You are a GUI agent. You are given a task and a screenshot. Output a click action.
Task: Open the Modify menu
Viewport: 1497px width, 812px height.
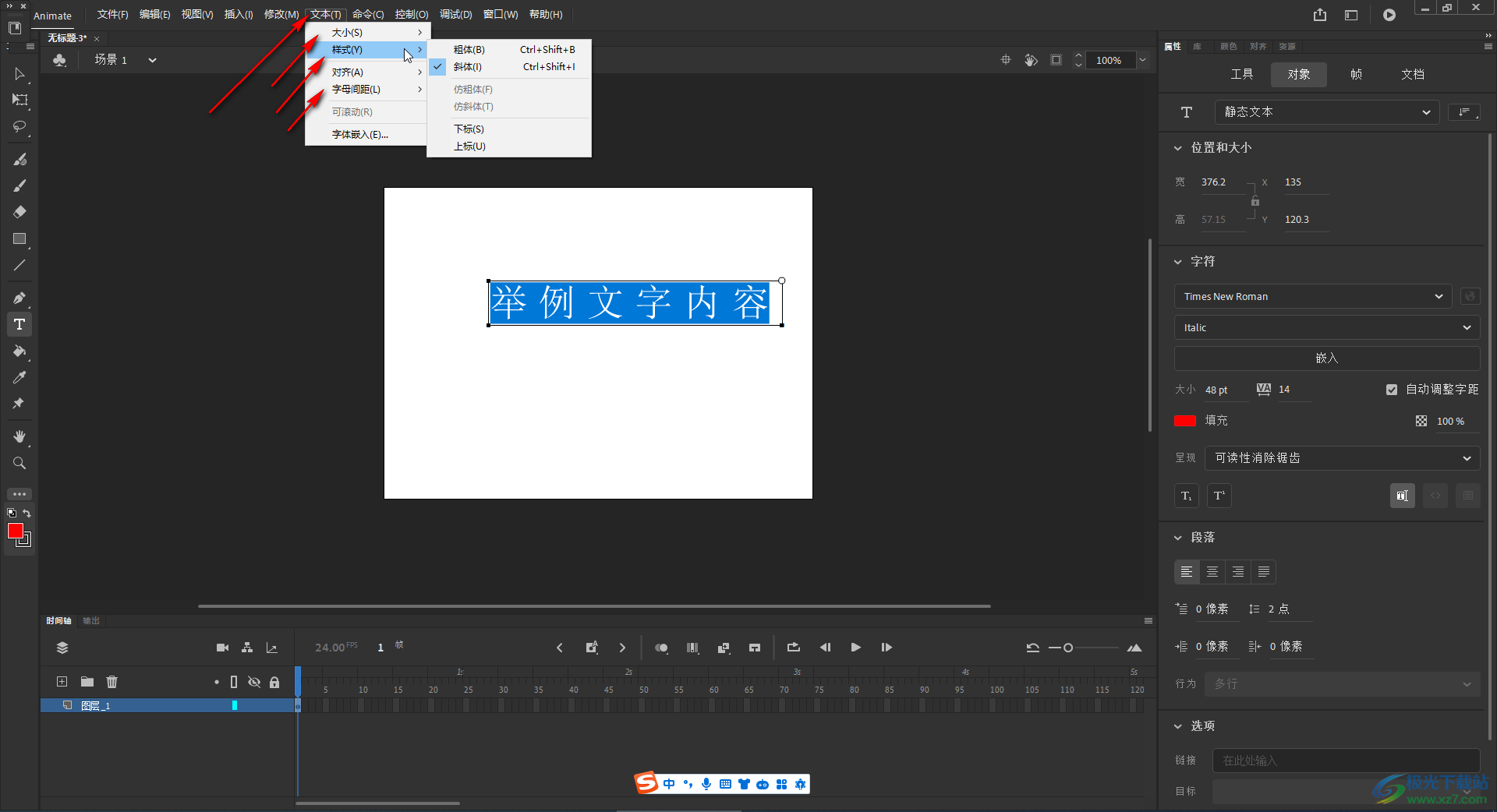pos(281,15)
